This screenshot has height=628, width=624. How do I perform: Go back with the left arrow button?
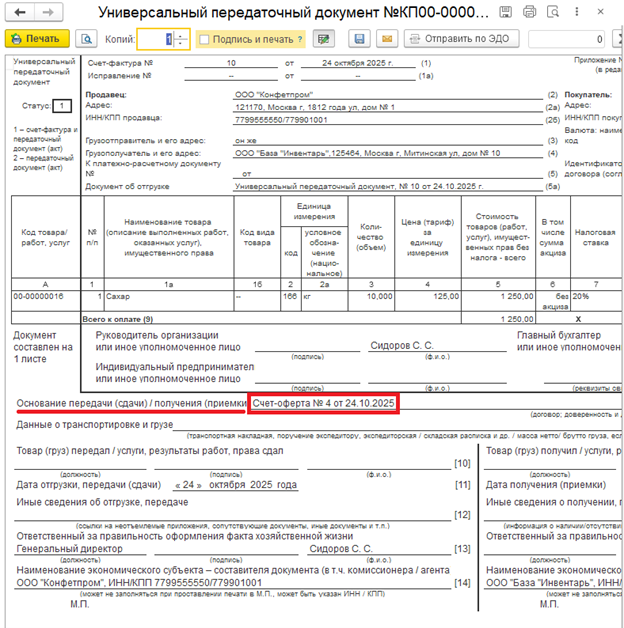click(x=20, y=12)
